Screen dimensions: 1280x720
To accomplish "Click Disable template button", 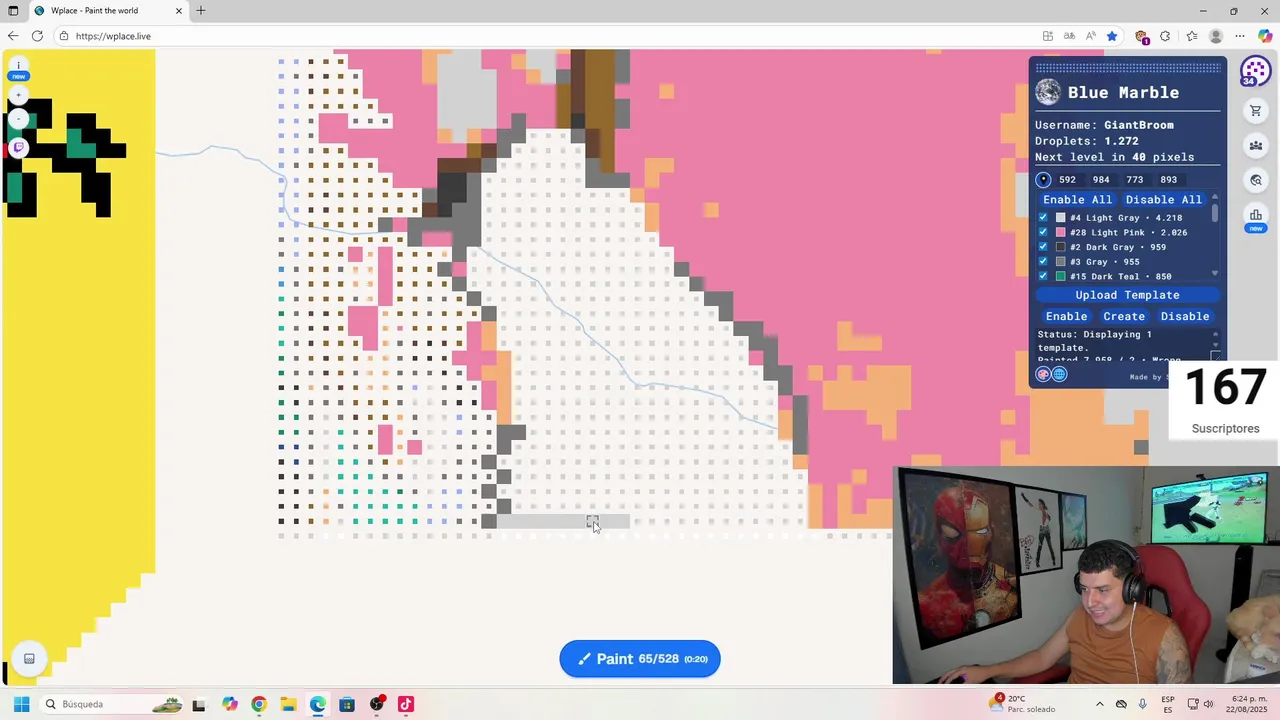I will point(1185,316).
